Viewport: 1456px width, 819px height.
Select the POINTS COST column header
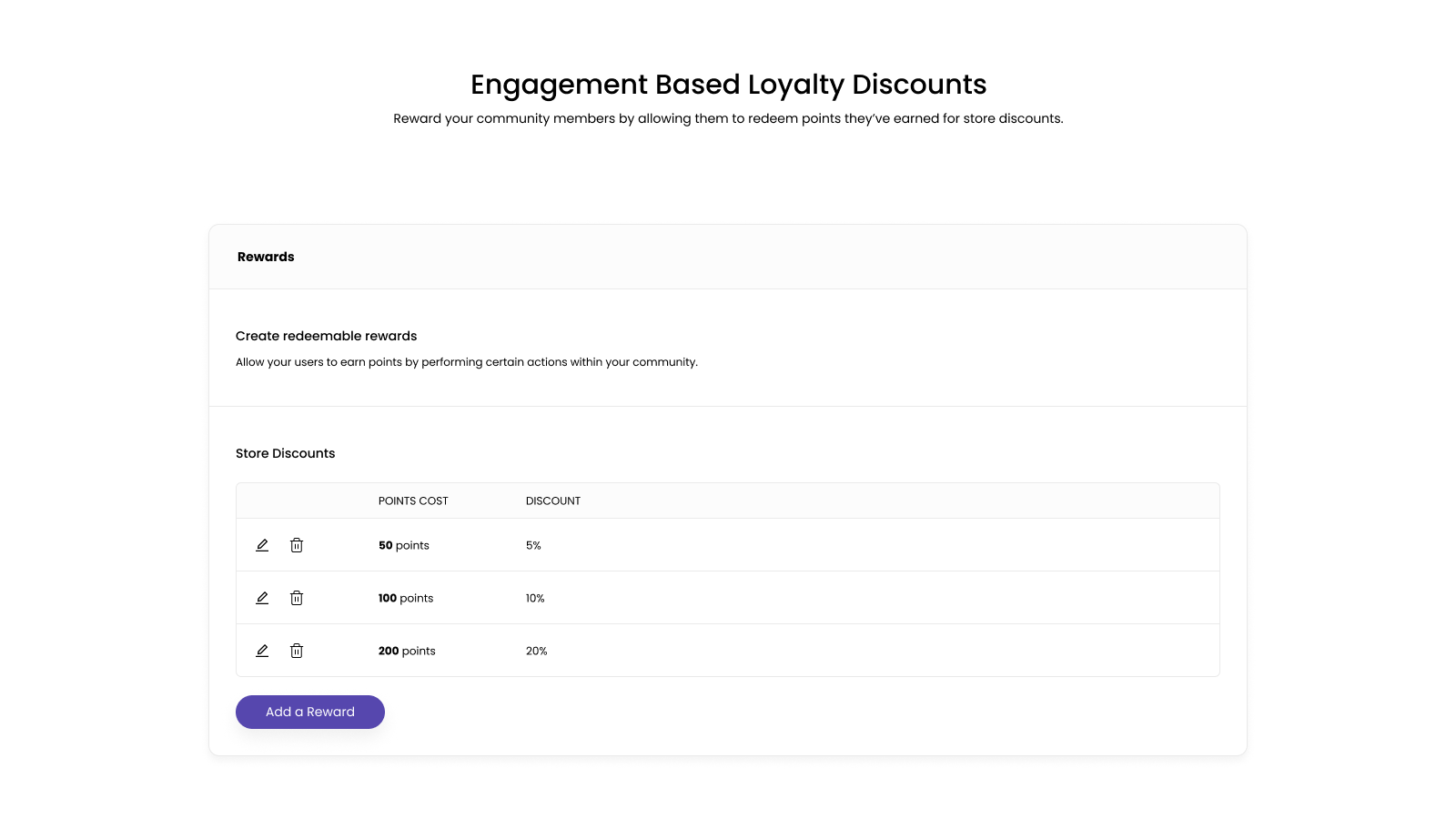pyautogui.click(x=413, y=500)
